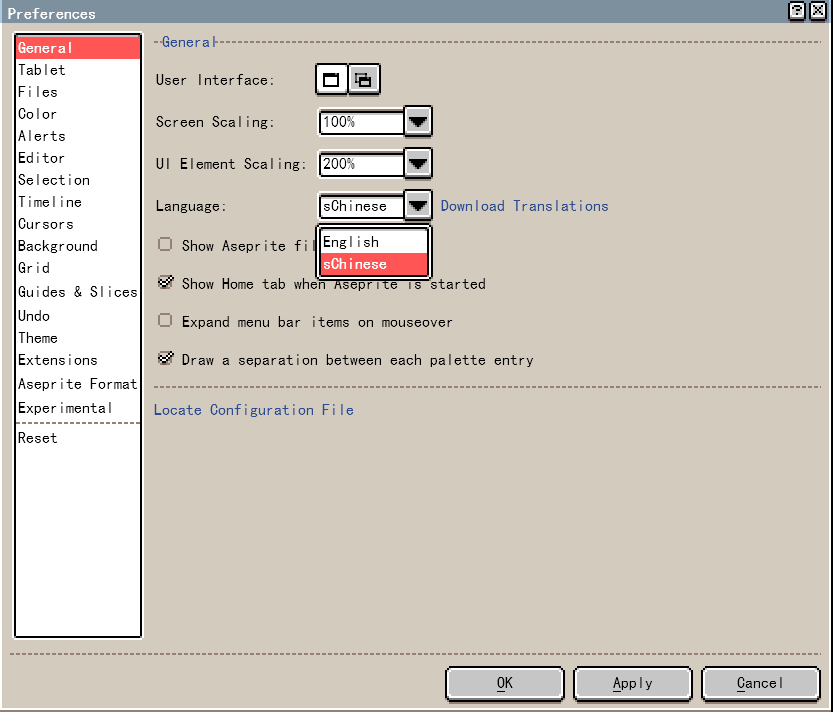Open Guides & Slices section
Screen dimensions: 833x712
(x=78, y=292)
